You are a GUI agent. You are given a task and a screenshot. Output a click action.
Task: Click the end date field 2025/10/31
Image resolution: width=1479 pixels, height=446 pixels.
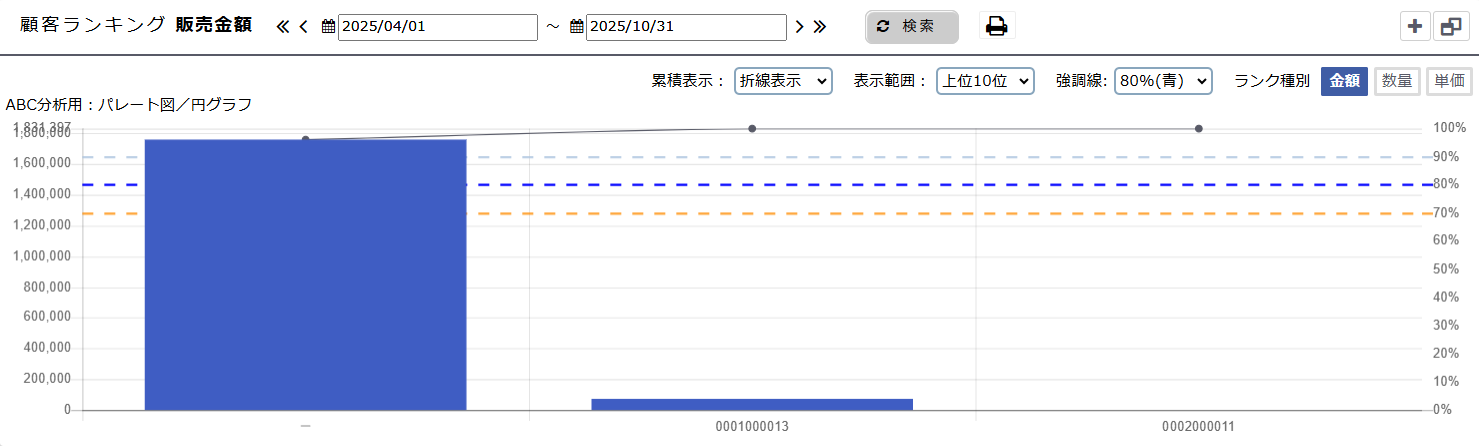click(686, 27)
